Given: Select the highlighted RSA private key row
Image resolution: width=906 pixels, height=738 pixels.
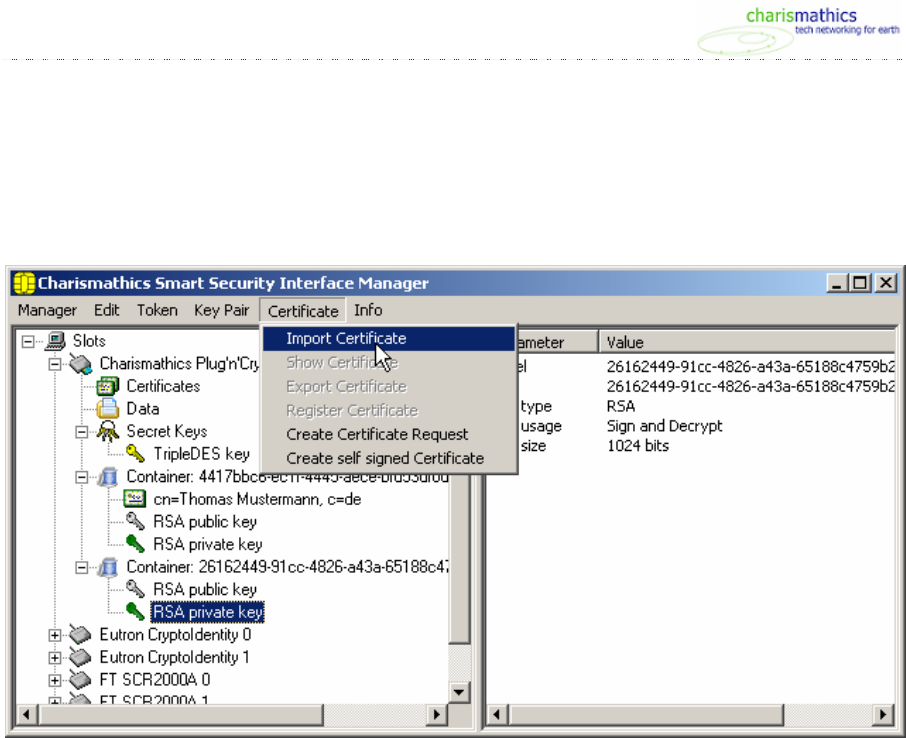Looking at the screenshot, I should pos(207,612).
